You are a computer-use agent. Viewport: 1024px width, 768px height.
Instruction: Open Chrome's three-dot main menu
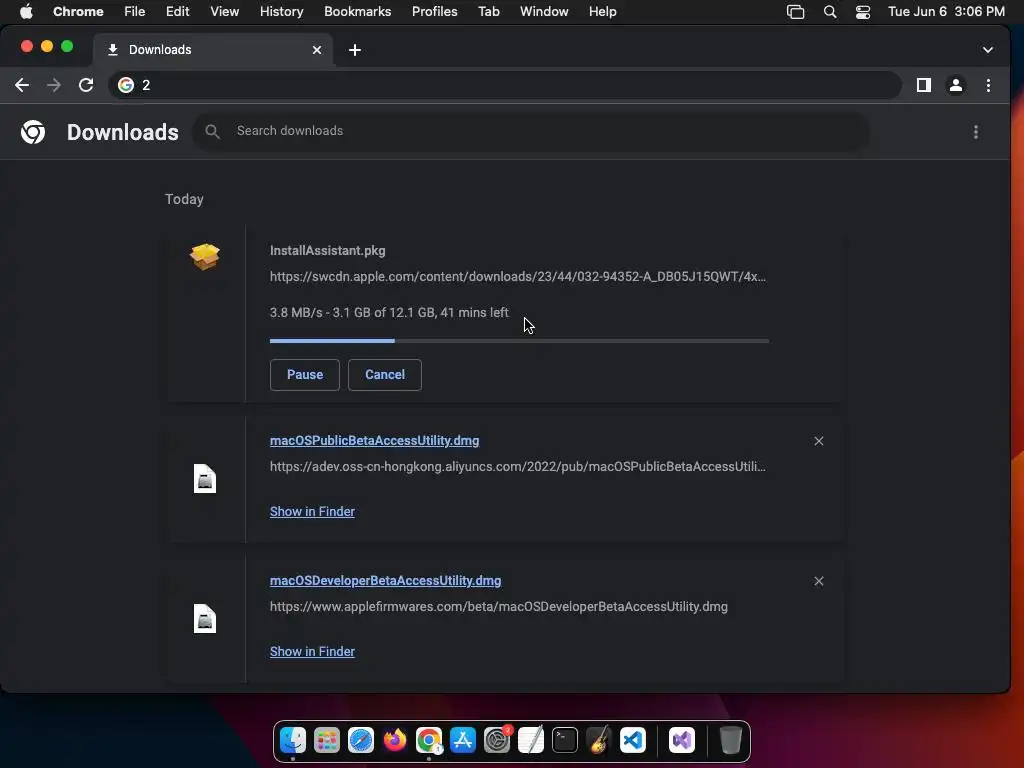coord(988,85)
